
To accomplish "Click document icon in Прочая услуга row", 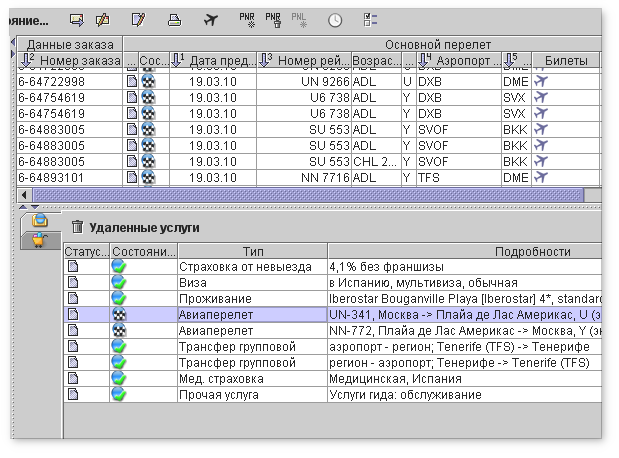I will click(73, 394).
